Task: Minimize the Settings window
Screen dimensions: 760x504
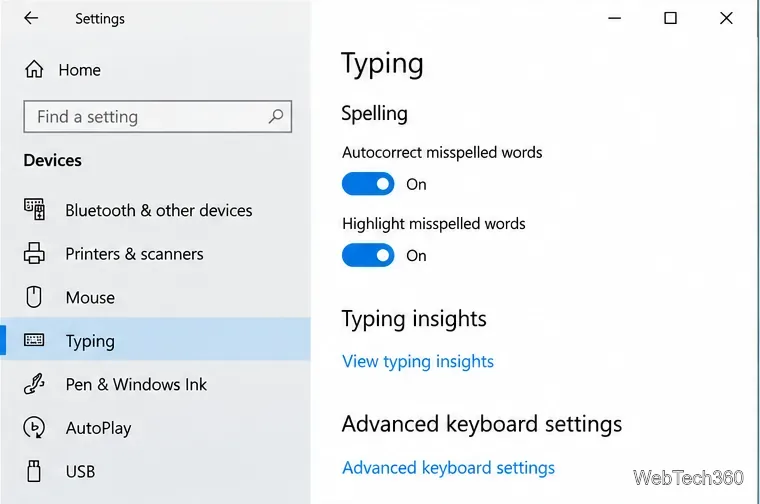Action: (x=615, y=18)
